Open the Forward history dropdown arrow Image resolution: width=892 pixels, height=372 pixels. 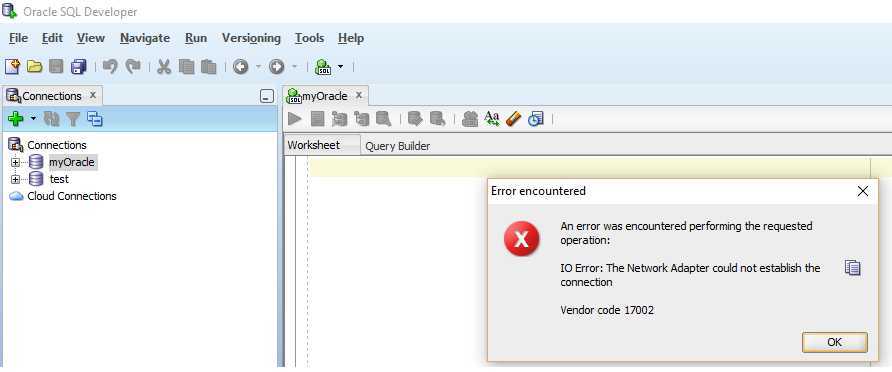pos(294,67)
